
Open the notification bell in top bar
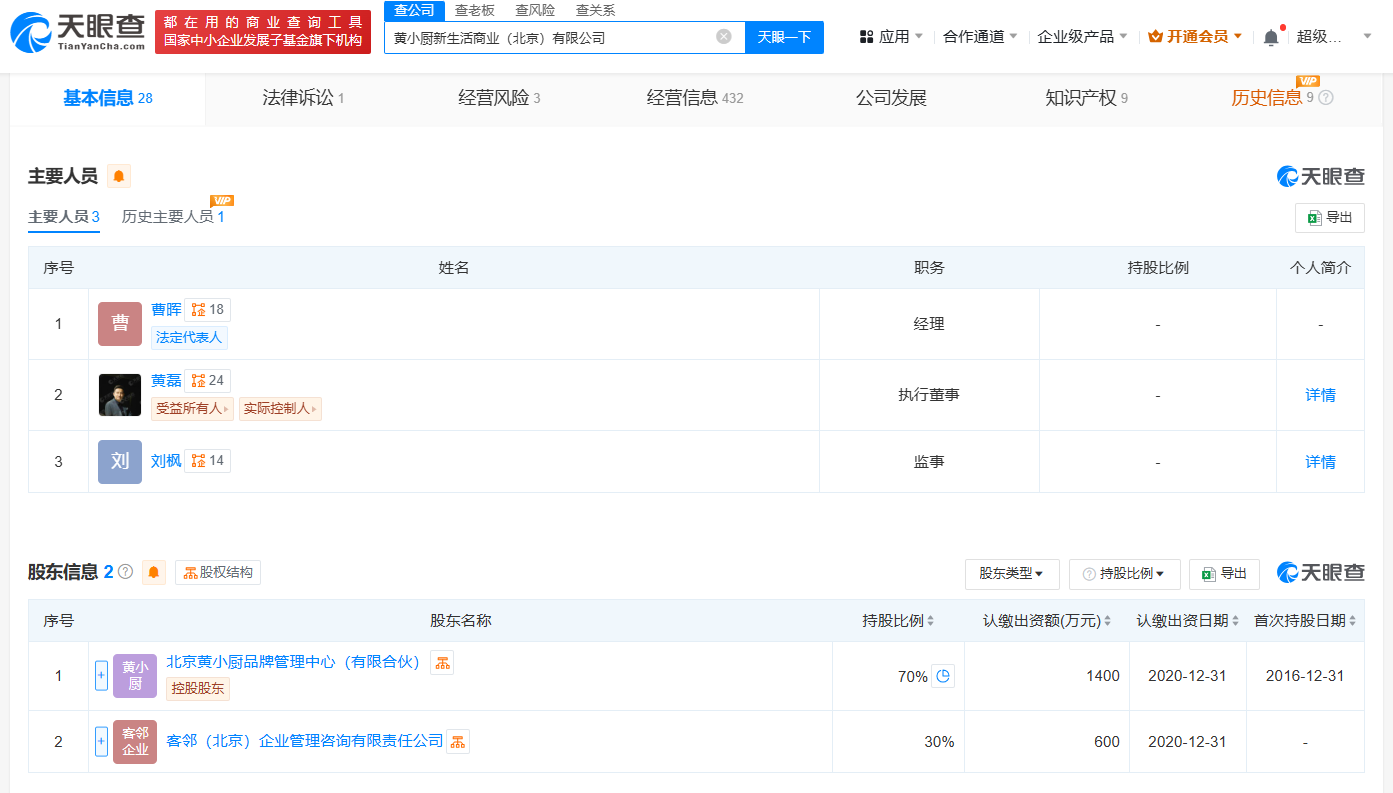pyautogui.click(x=1270, y=37)
